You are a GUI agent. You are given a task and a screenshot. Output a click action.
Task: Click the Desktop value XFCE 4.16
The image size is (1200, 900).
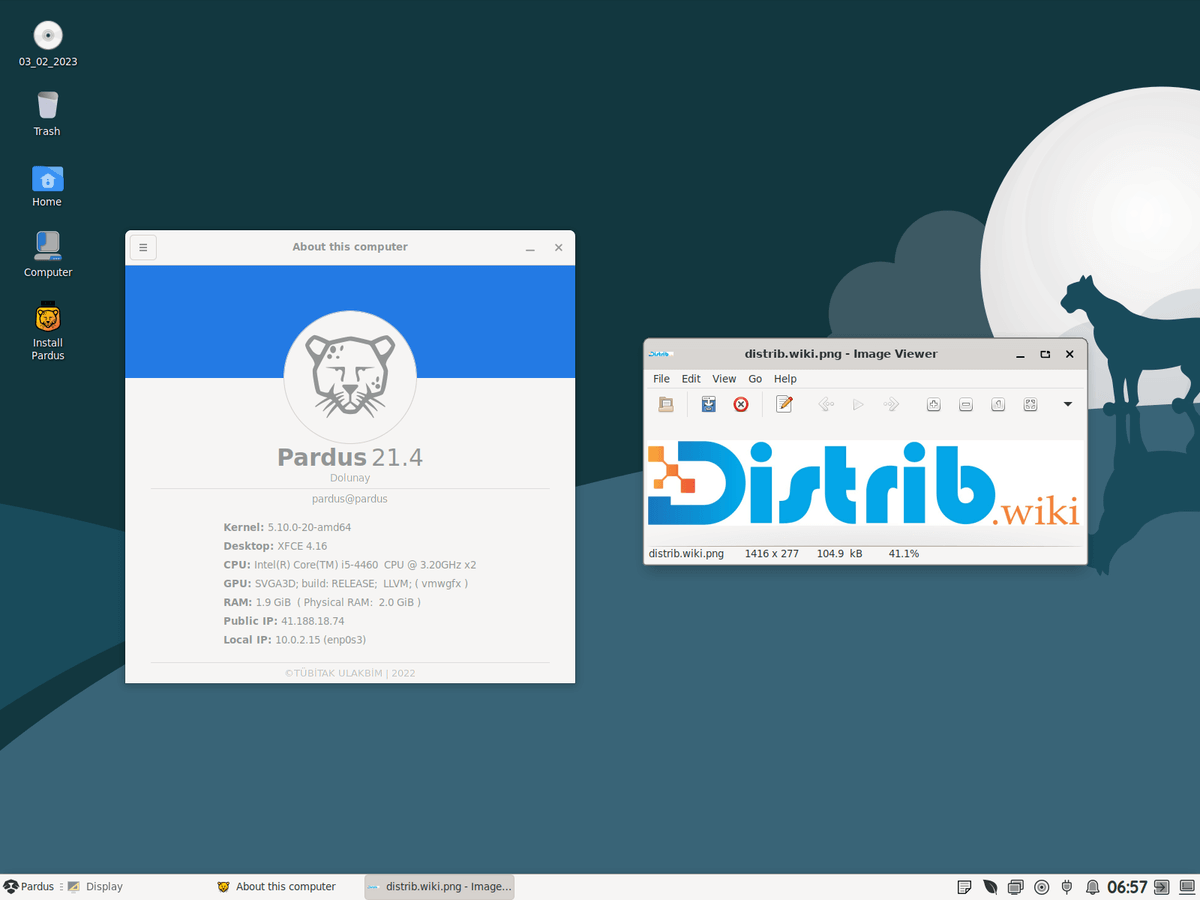(x=302, y=546)
